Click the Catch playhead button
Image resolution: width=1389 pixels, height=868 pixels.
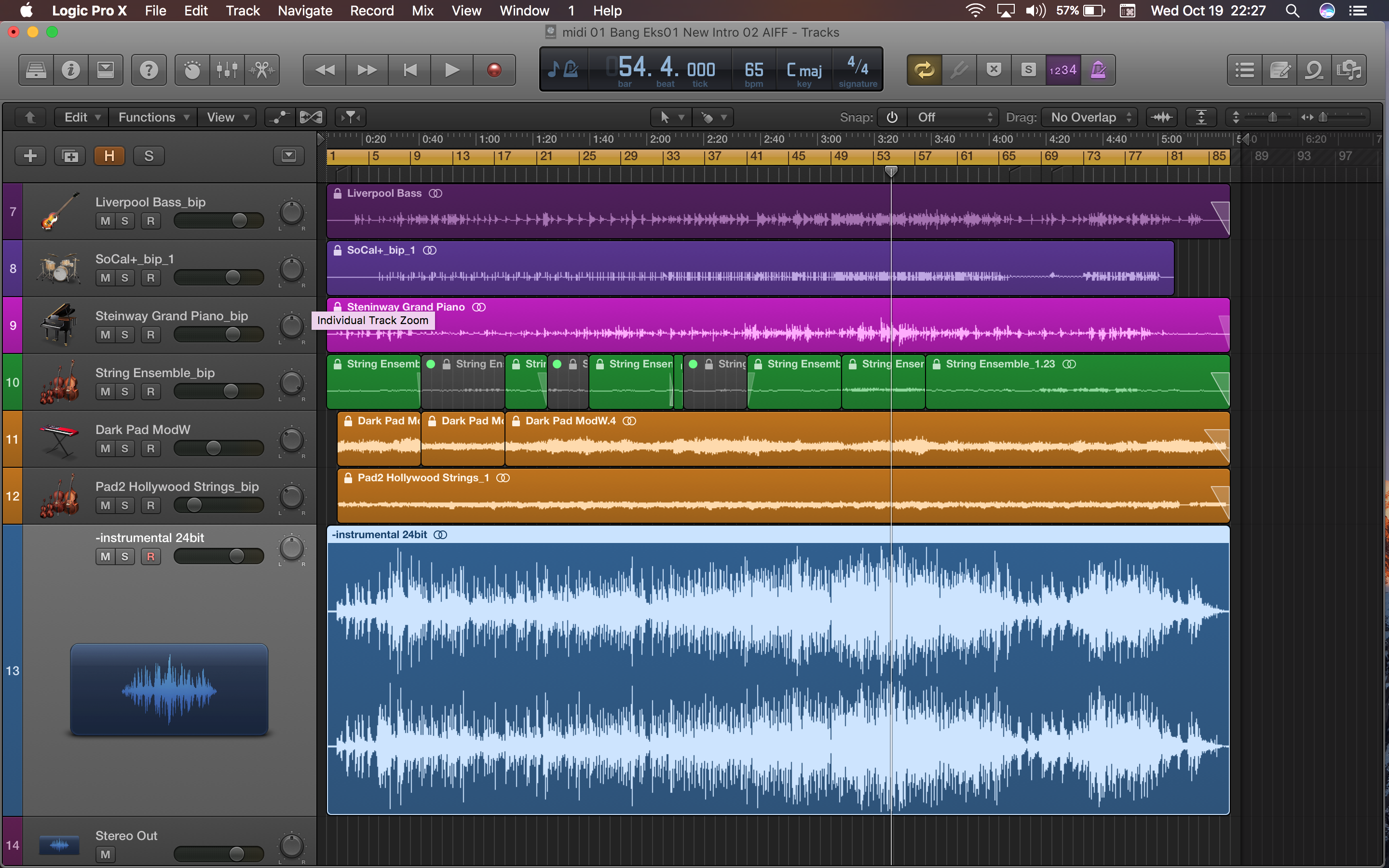[x=351, y=117]
